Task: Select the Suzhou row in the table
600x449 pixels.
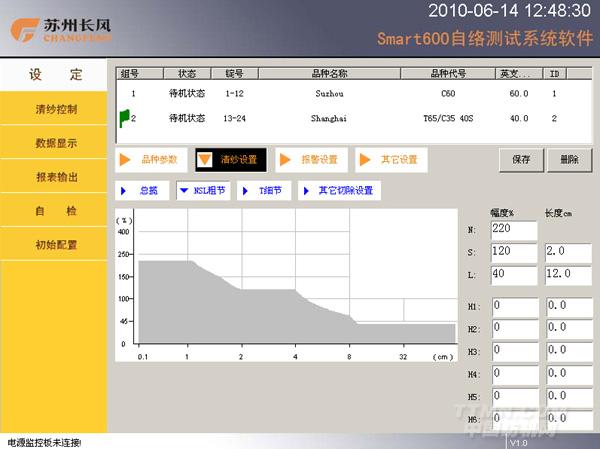Action: click(x=330, y=93)
